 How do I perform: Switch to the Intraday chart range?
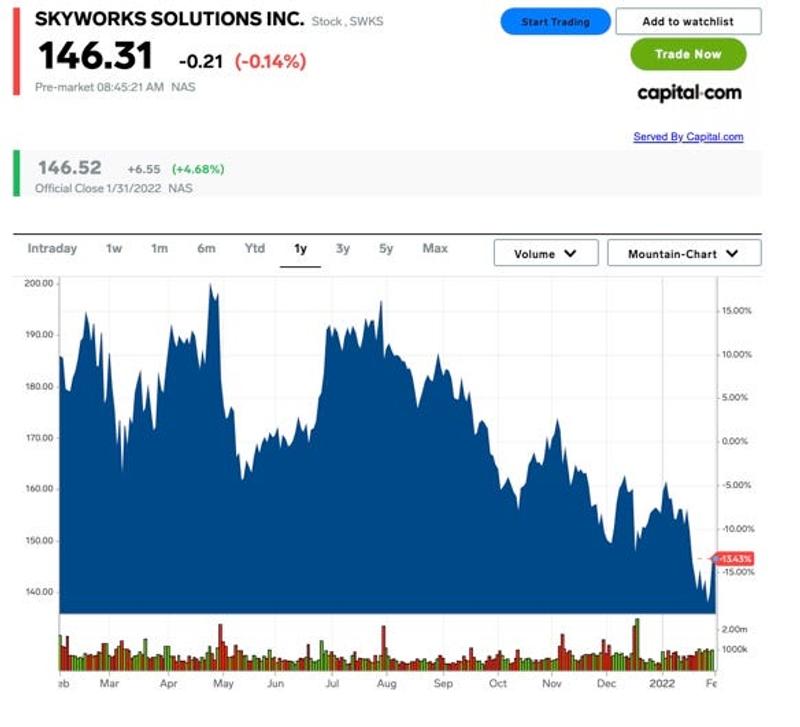[52, 248]
